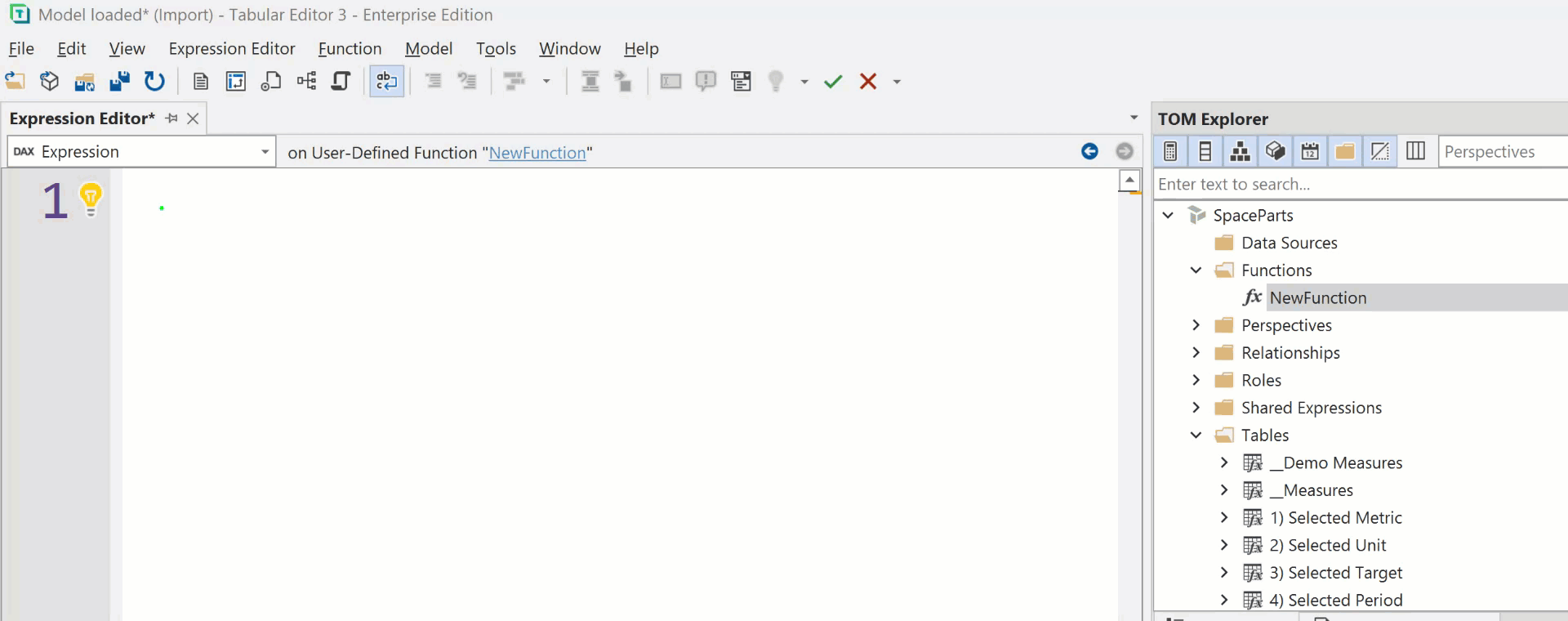Toggle measures visibility calculator icon
The width and height of the screenshot is (1568, 621).
tap(1170, 152)
